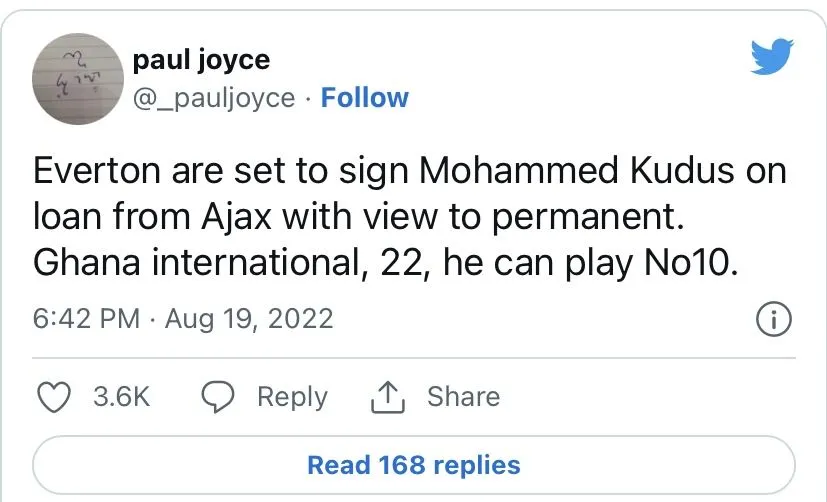Open the tweet info circle icon
Screen dimensions: 827x502
click(x=775, y=320)
